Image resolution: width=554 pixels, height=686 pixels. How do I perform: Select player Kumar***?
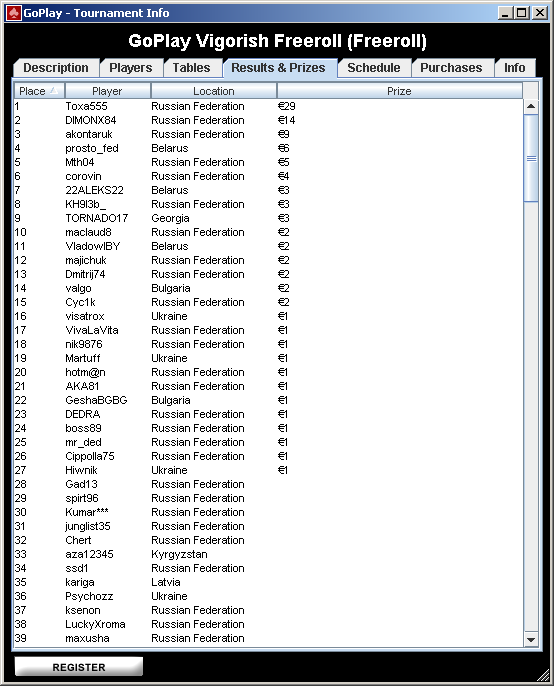tap(87, 512)
